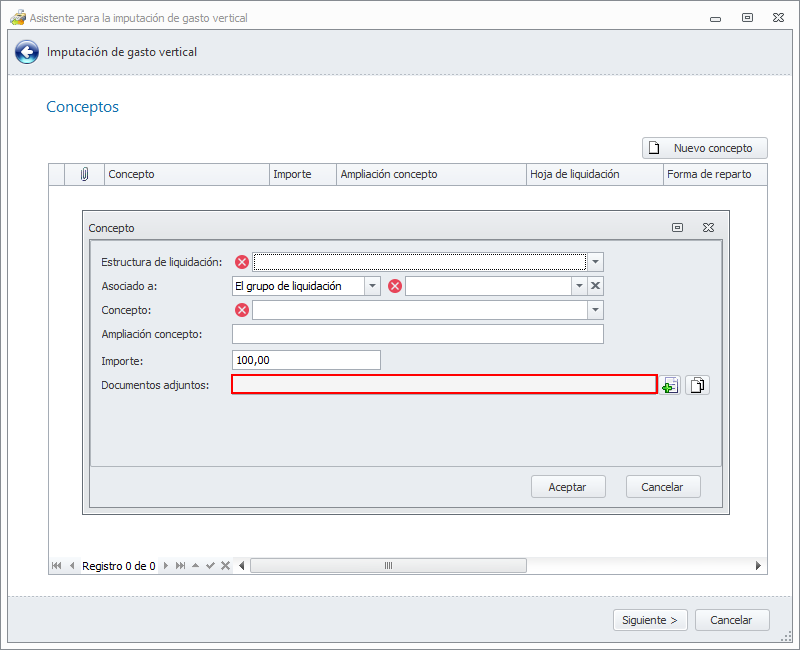
Task: Click the Hoja de liquidación column header
Action: coord(575,174)
